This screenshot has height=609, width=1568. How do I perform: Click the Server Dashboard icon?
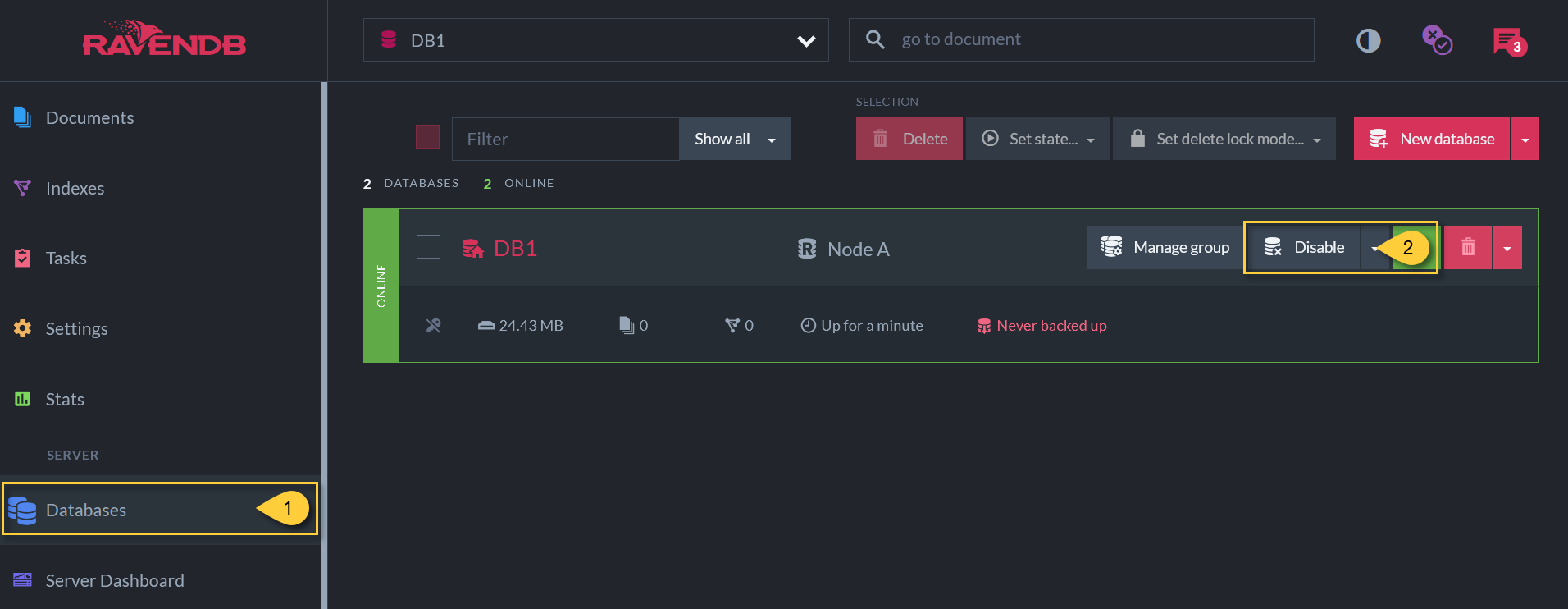point(22,579)
